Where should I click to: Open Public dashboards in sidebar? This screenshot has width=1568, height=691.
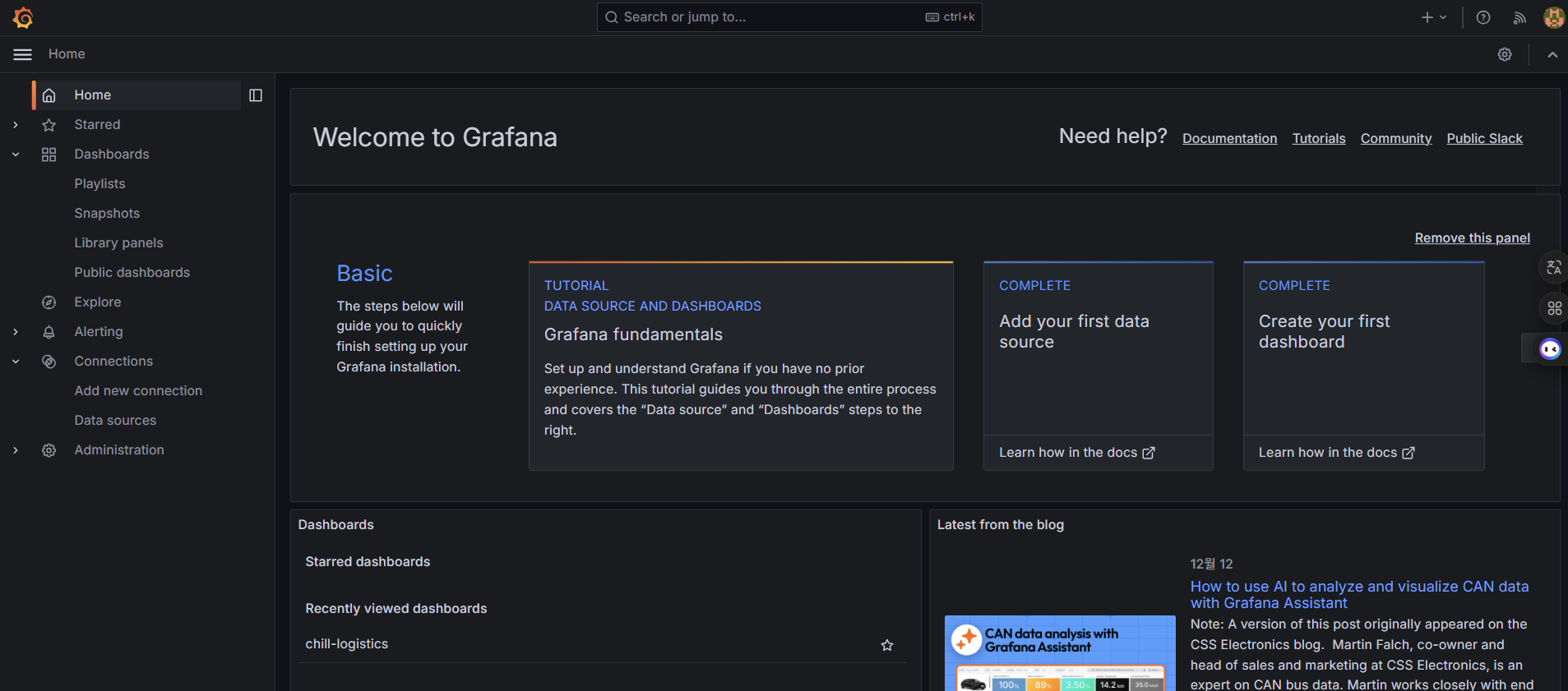click(x=132, y=273)
